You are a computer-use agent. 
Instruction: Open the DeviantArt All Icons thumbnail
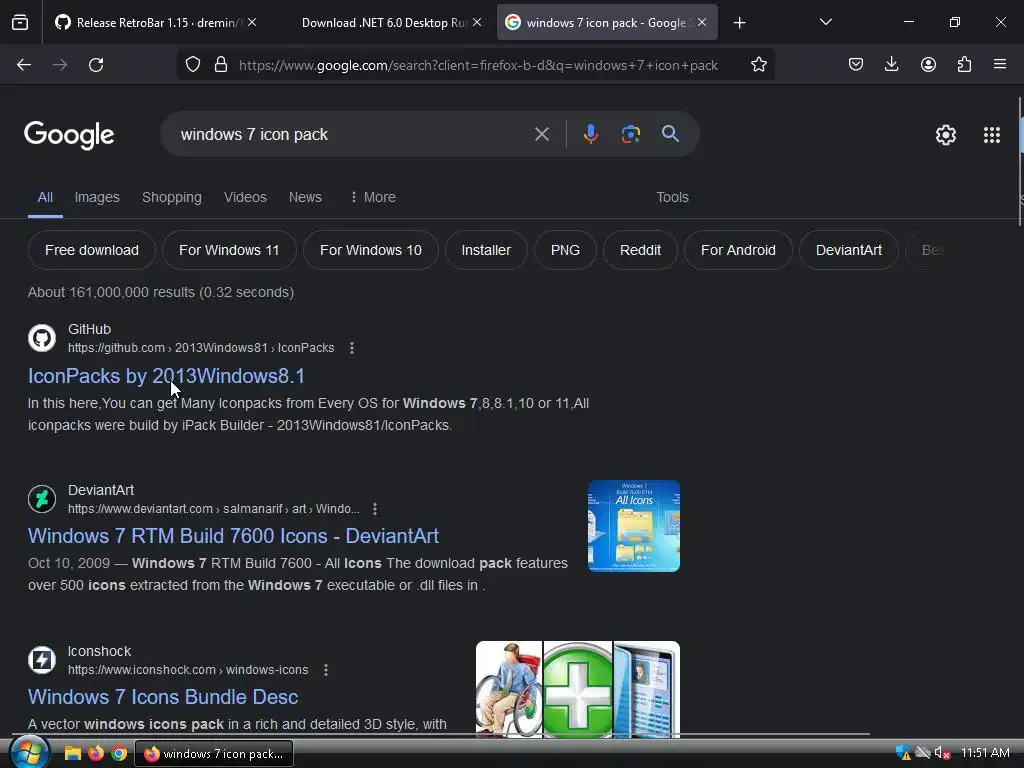click(633, 526)
